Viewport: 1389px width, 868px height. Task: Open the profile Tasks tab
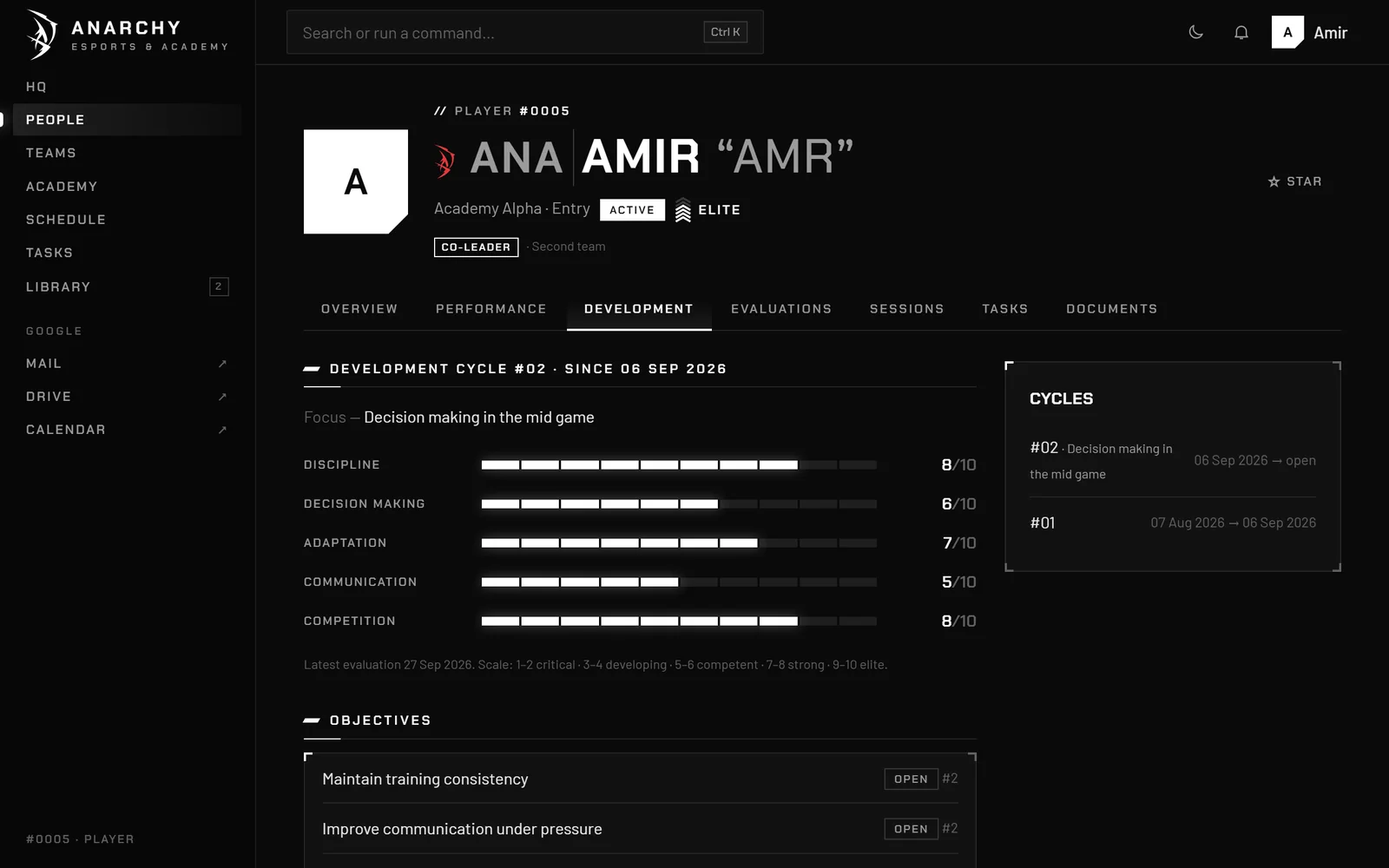(1005, 309)
